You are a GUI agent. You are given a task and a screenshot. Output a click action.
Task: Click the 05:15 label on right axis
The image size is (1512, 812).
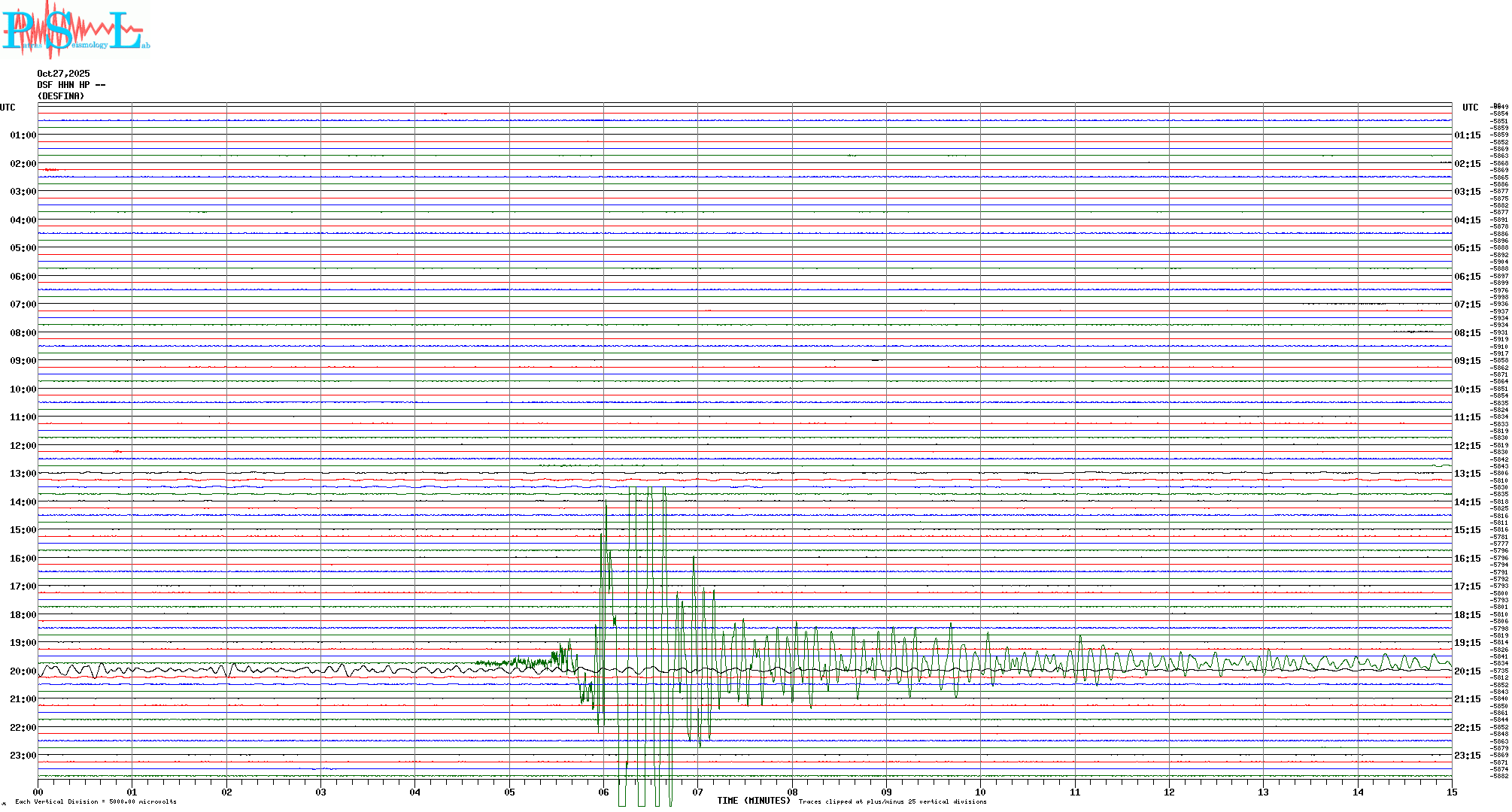pos(1467,248)
